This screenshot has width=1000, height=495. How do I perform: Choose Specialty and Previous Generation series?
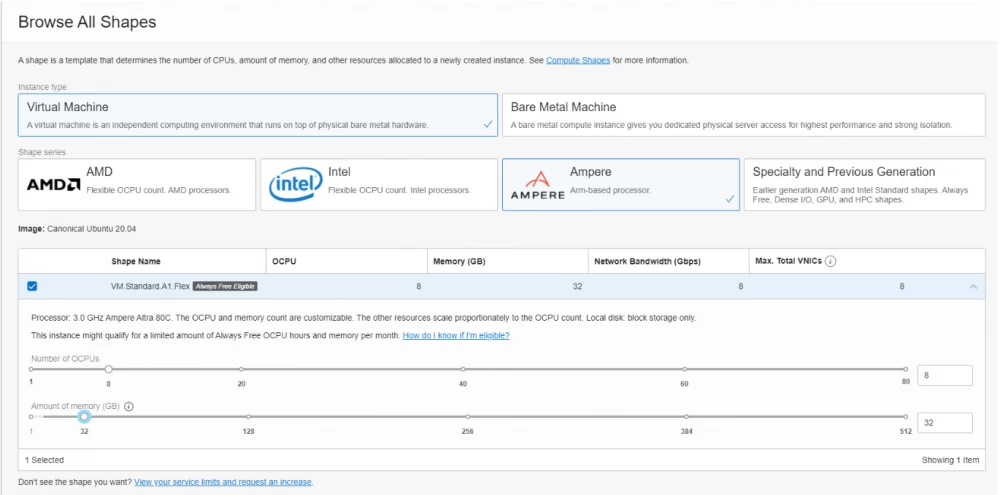(x=865, y=185)
